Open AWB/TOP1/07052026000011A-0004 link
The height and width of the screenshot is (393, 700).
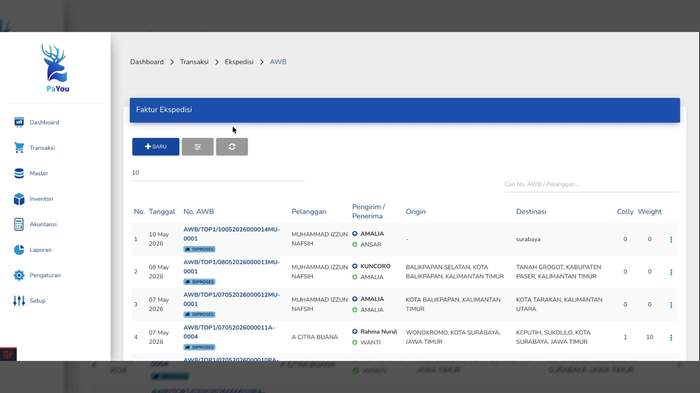pyautogui.click(x=229, y=332)
